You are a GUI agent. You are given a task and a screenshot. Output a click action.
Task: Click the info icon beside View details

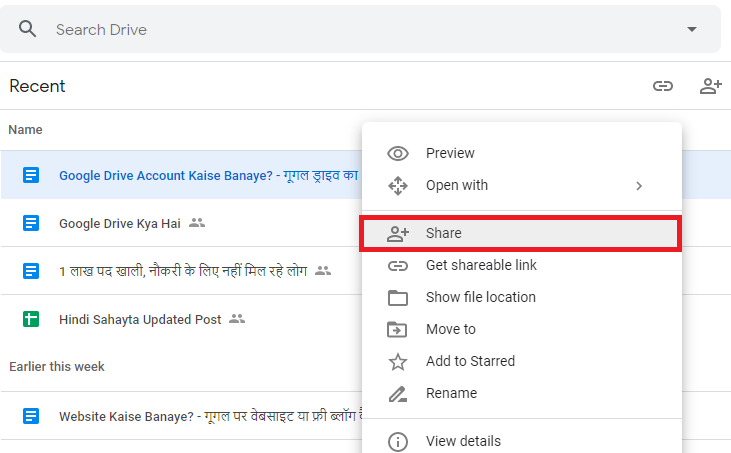(x=398, y=442)
